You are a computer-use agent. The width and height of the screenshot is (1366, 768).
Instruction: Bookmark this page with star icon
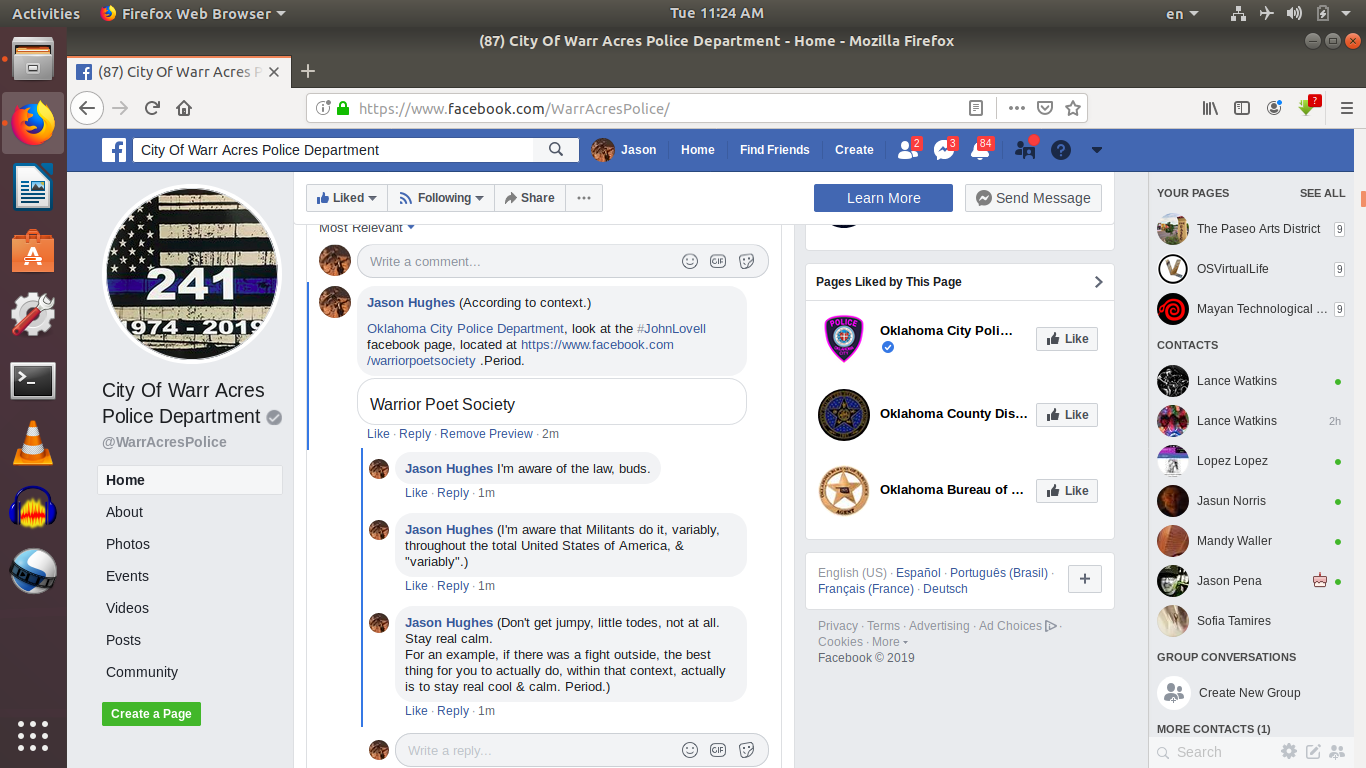tap(1072, 108)
